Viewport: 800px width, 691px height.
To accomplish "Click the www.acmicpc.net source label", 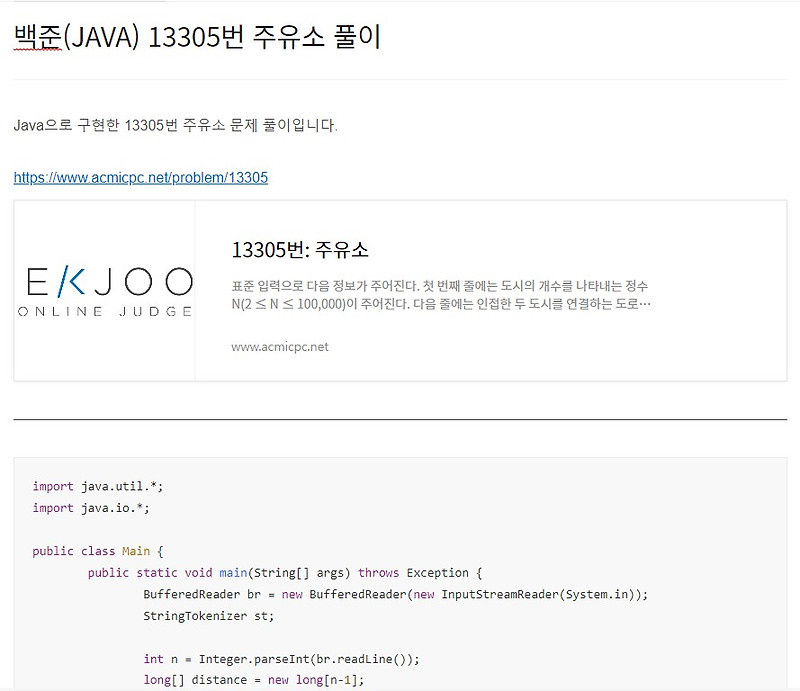I will point(279,347).
